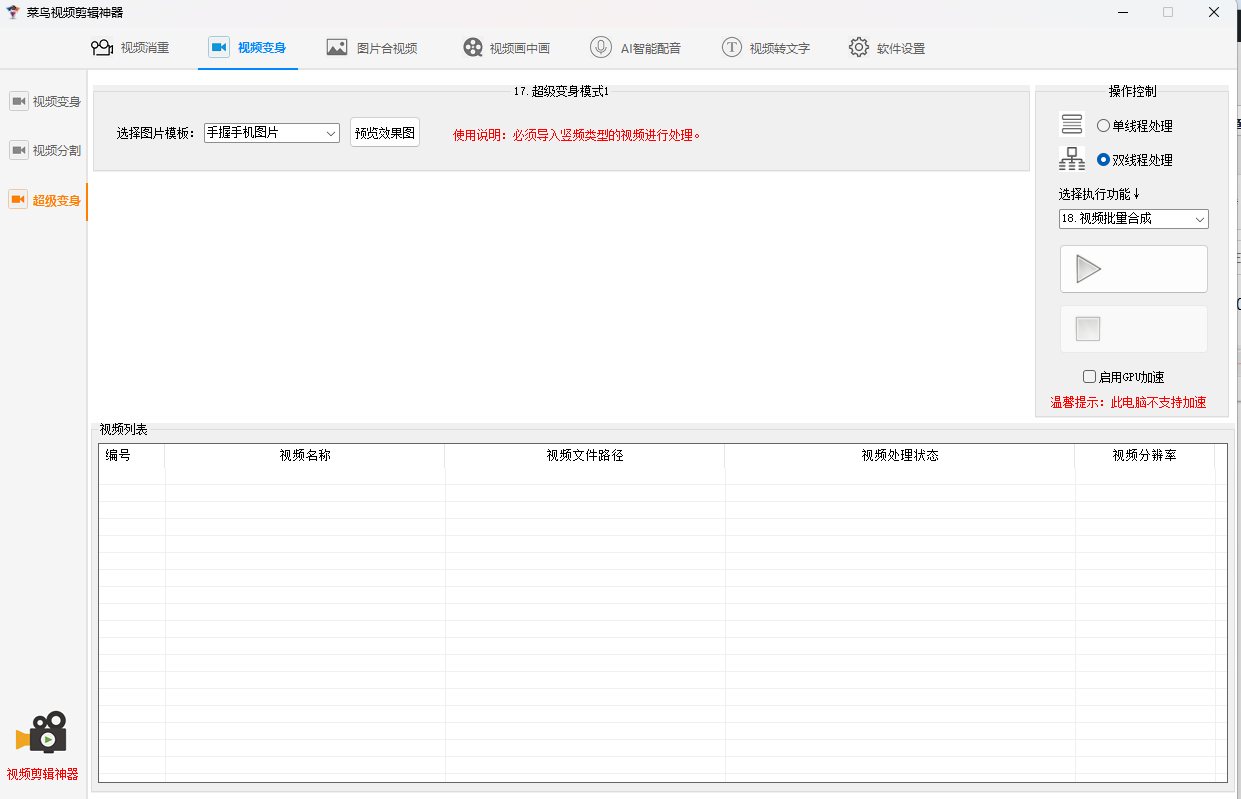
Task: Click the 图片合视频 picture icon
Action: point(337,48)
